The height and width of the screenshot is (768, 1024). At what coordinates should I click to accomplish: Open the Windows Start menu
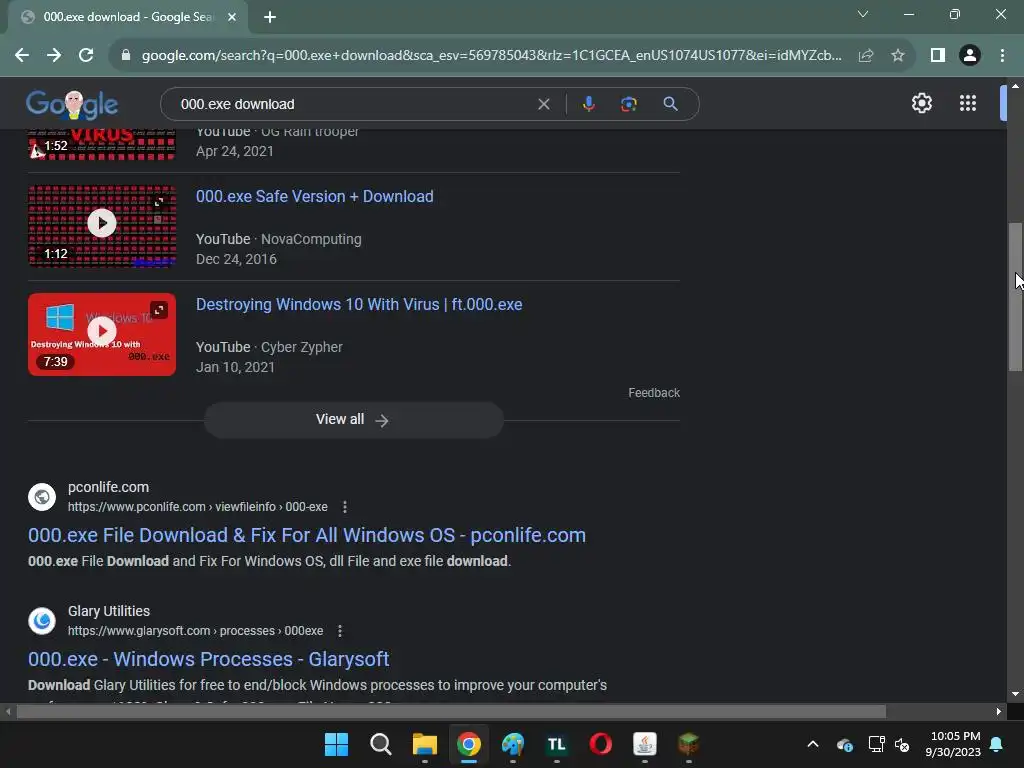(336, 744)
